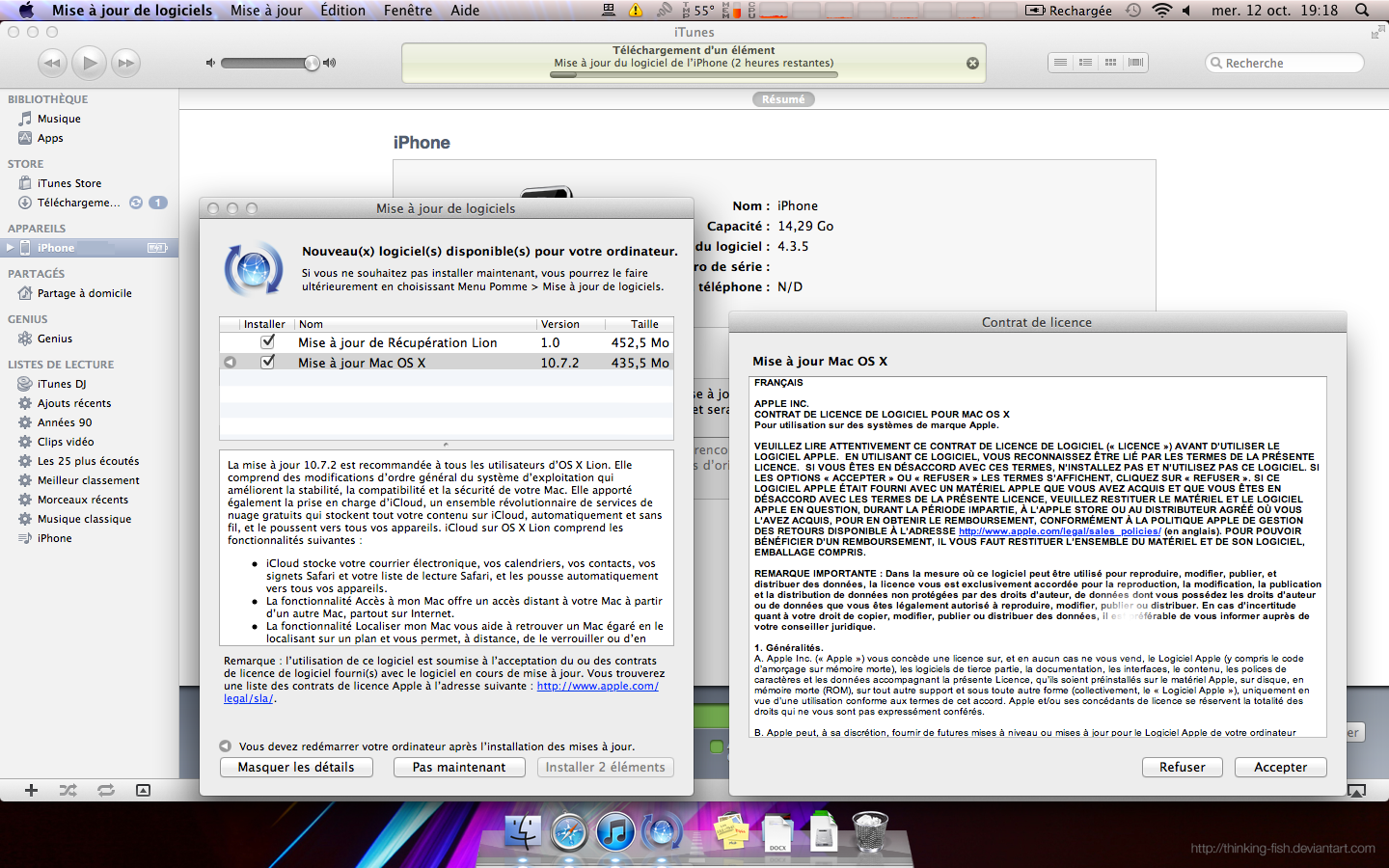The width and height of the screenshot is (1389, 868).
Task: Switch iTunes to grid view
Action: click(1110, 63)
